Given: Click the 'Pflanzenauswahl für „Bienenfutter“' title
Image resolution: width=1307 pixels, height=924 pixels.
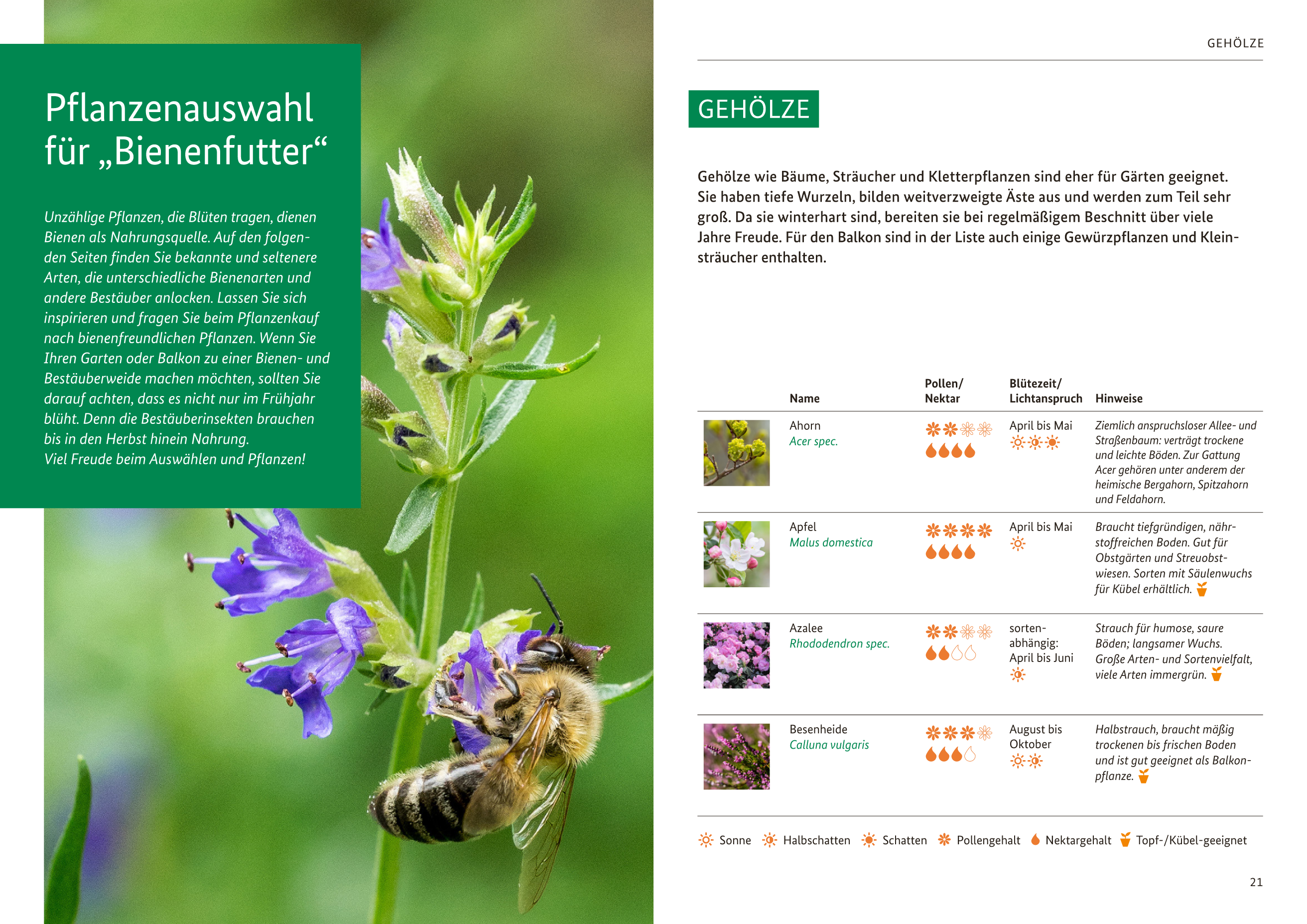Looking at the screenshot, I should (x=186, y=129).
